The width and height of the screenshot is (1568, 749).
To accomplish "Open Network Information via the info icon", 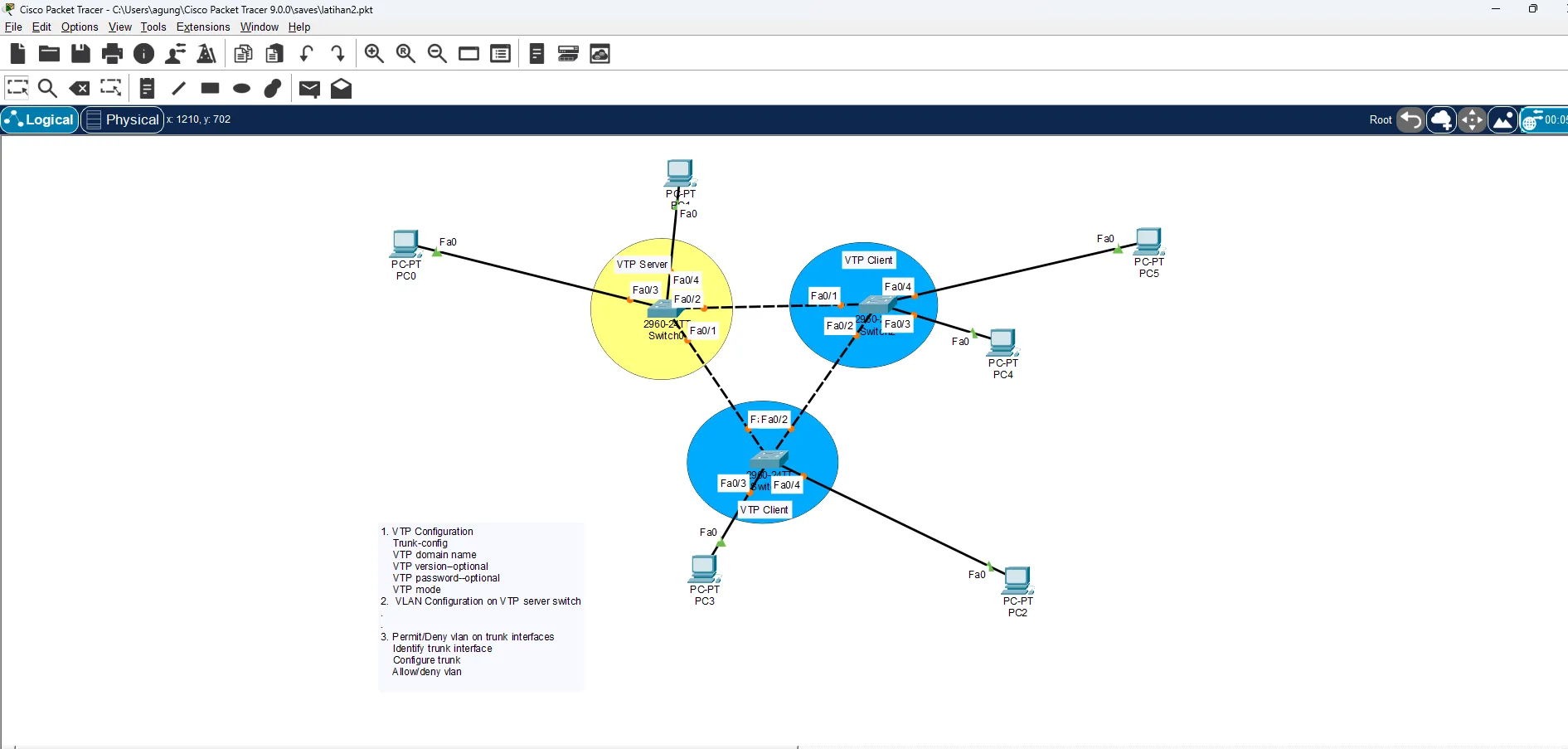I will [x=143, y=54].
